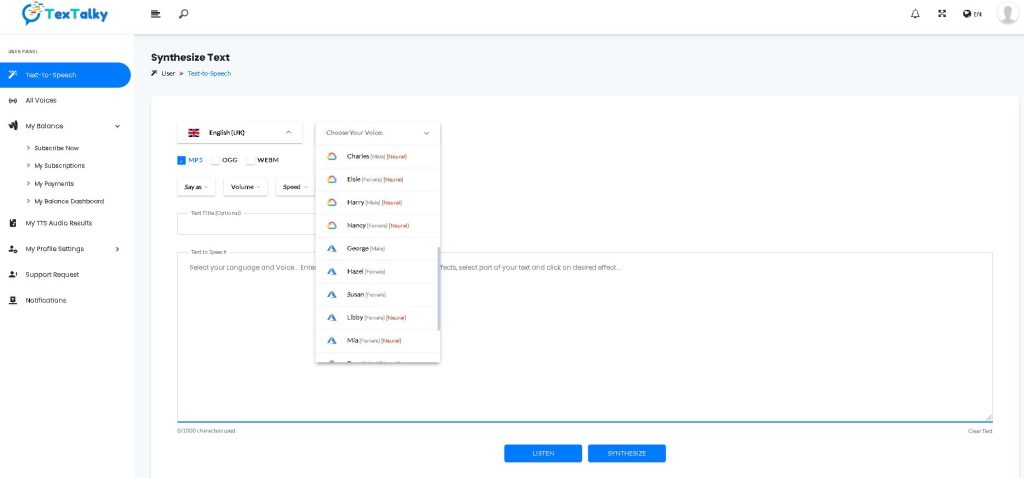Click the LISTEN button

click(x=543, y=453)
